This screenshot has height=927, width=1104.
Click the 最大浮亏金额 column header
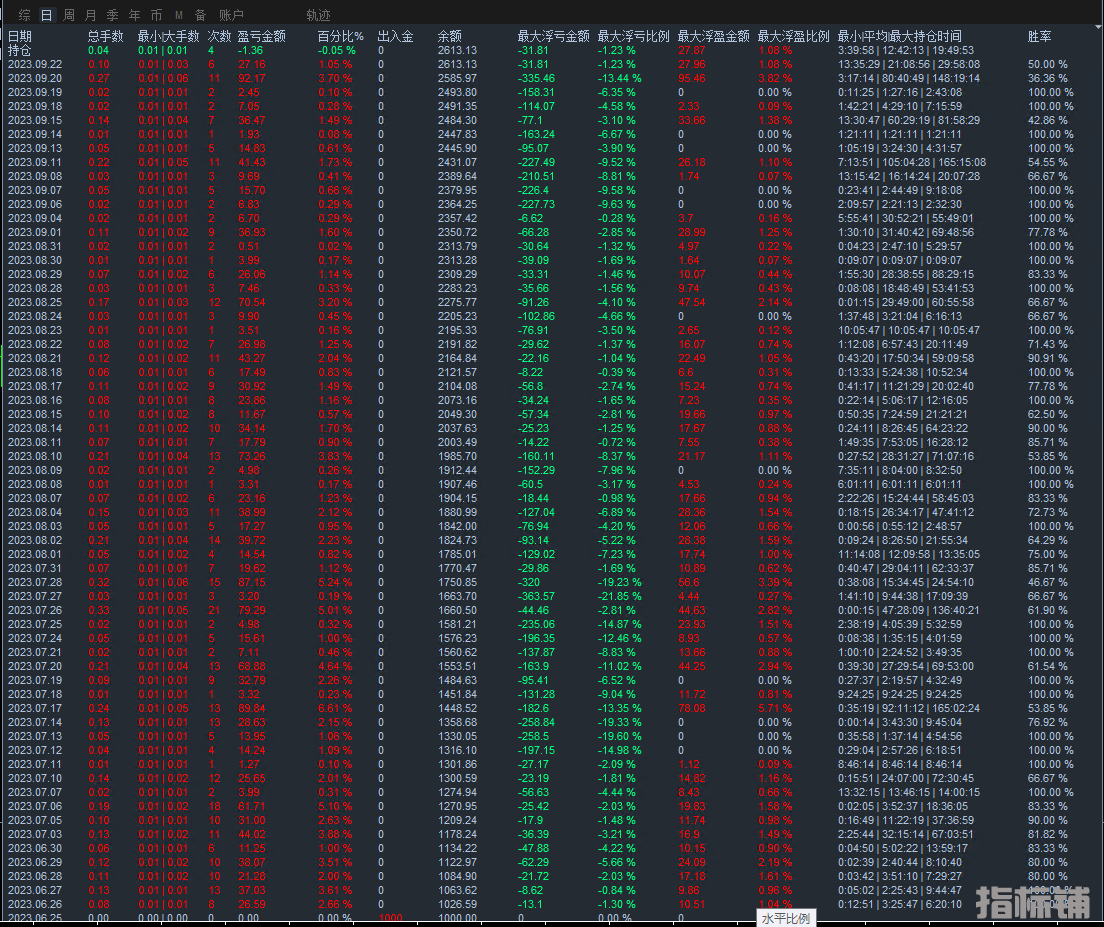tap(553, 36)
